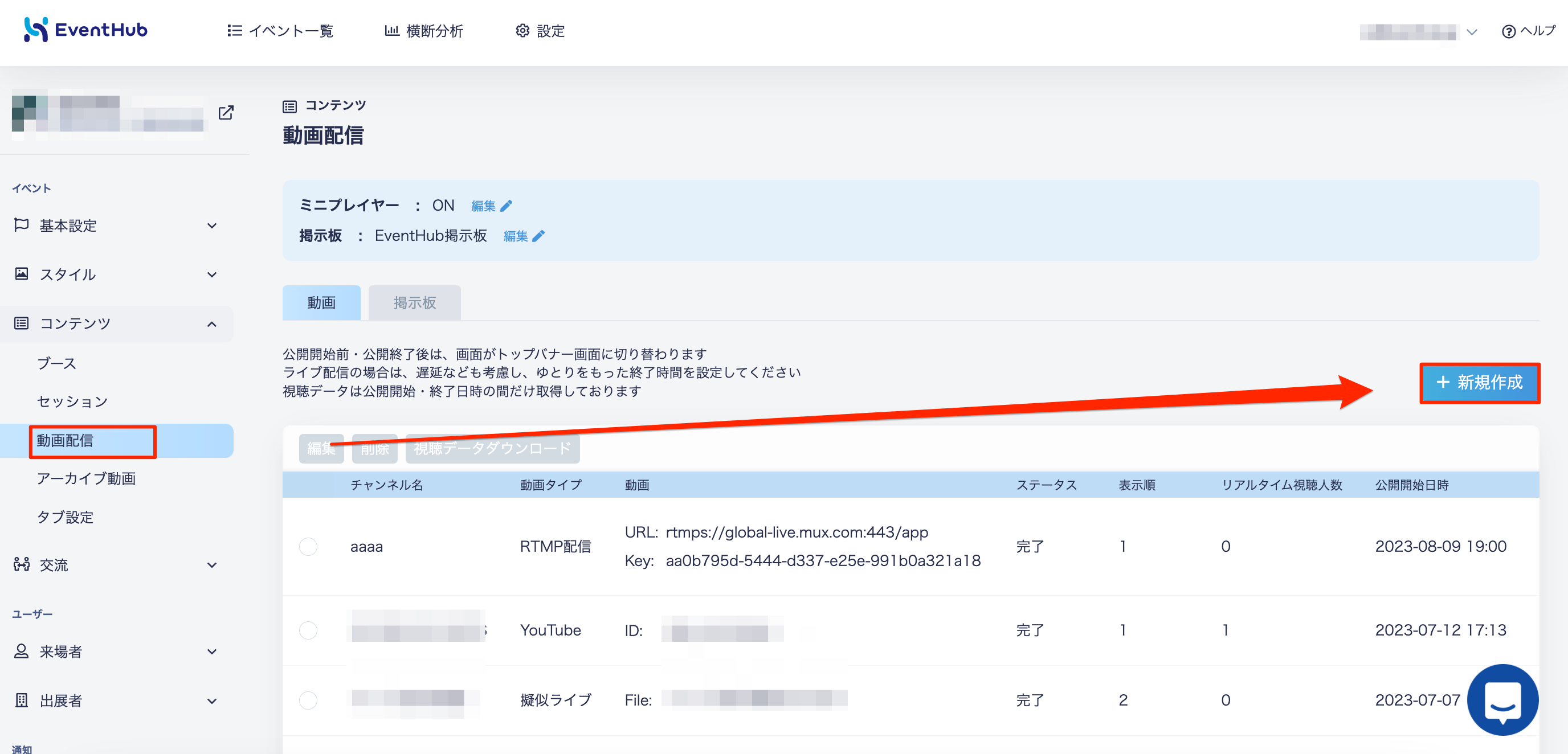The width and height of the screenshot is (1568, 754).
Task: Click the image icon for スタイル
Action: [x=21, y=274]
